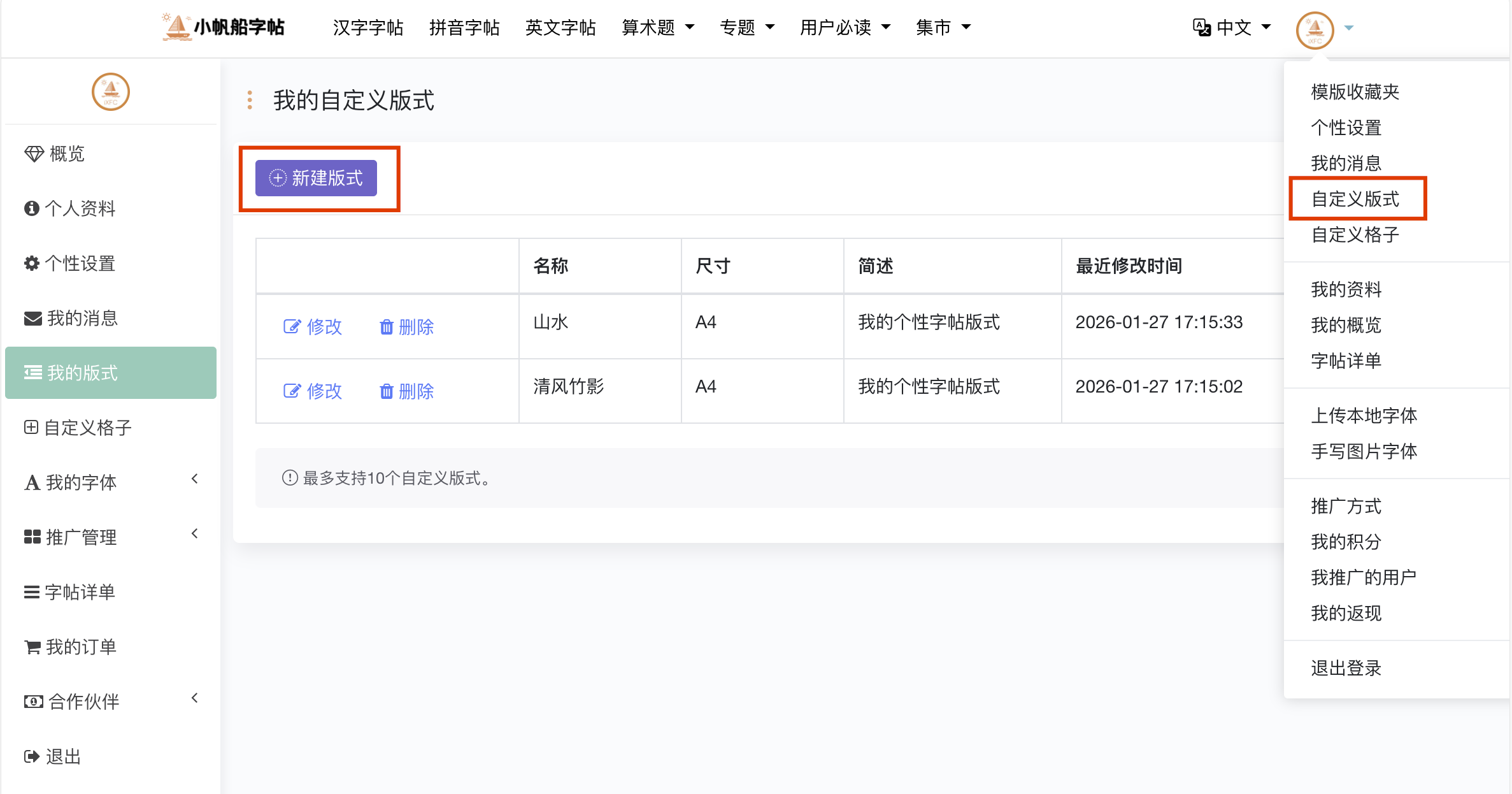Viewport: 1512px width, 794px height.
Task: Click the gear icon beside 个性设置
Action: 31,263
